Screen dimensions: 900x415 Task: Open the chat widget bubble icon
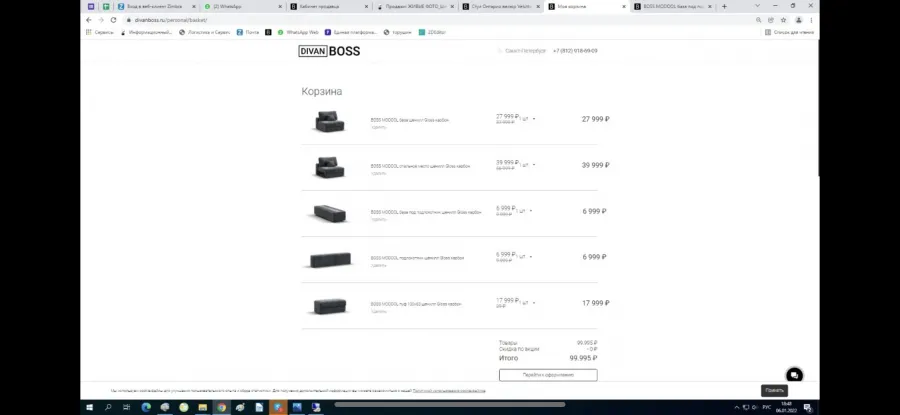coord(794,375)
